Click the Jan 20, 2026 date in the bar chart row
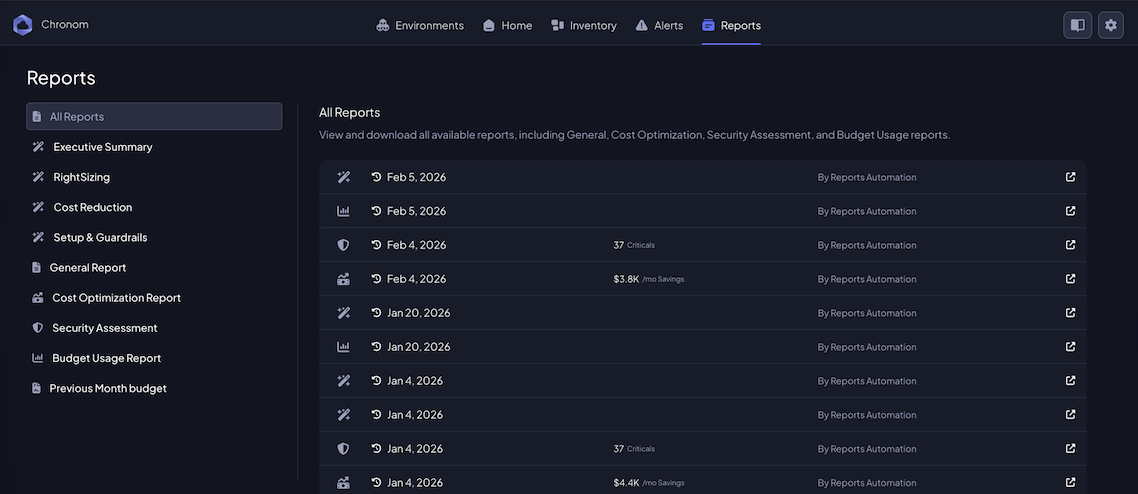The width and height of the screenshot is (1138, 494). click(x=419, y=347)
